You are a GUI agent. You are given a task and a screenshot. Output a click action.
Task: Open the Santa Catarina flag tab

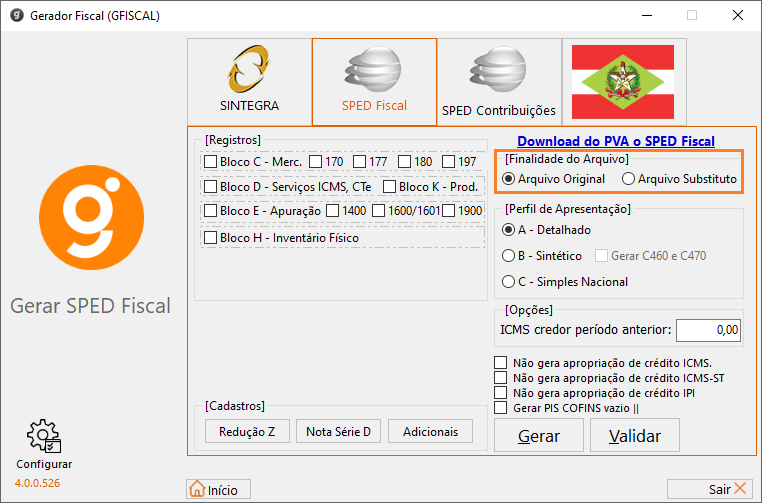click(x=624, y=82)
